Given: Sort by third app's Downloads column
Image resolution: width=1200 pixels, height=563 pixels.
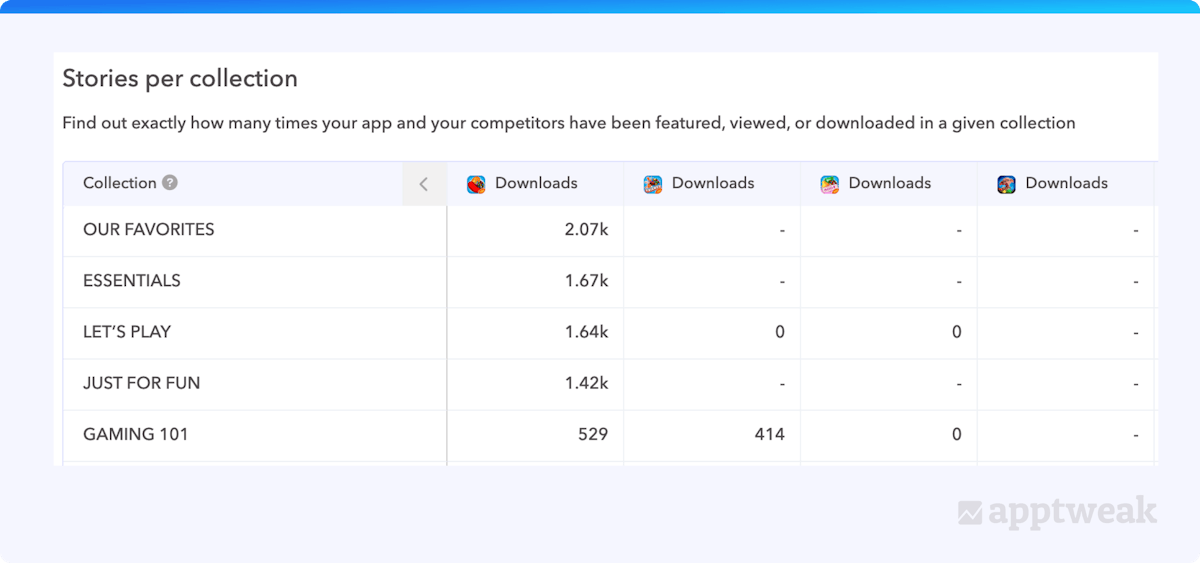Looking at the screenshot, I should (890, 183).
